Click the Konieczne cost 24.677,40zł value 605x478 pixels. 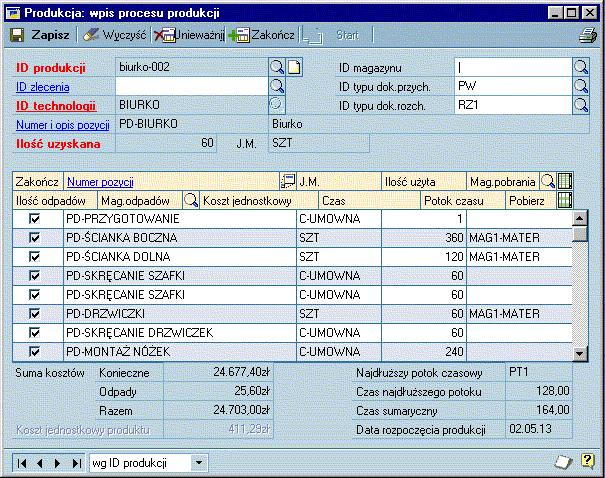pyautogui.click(x=218, y=372)
